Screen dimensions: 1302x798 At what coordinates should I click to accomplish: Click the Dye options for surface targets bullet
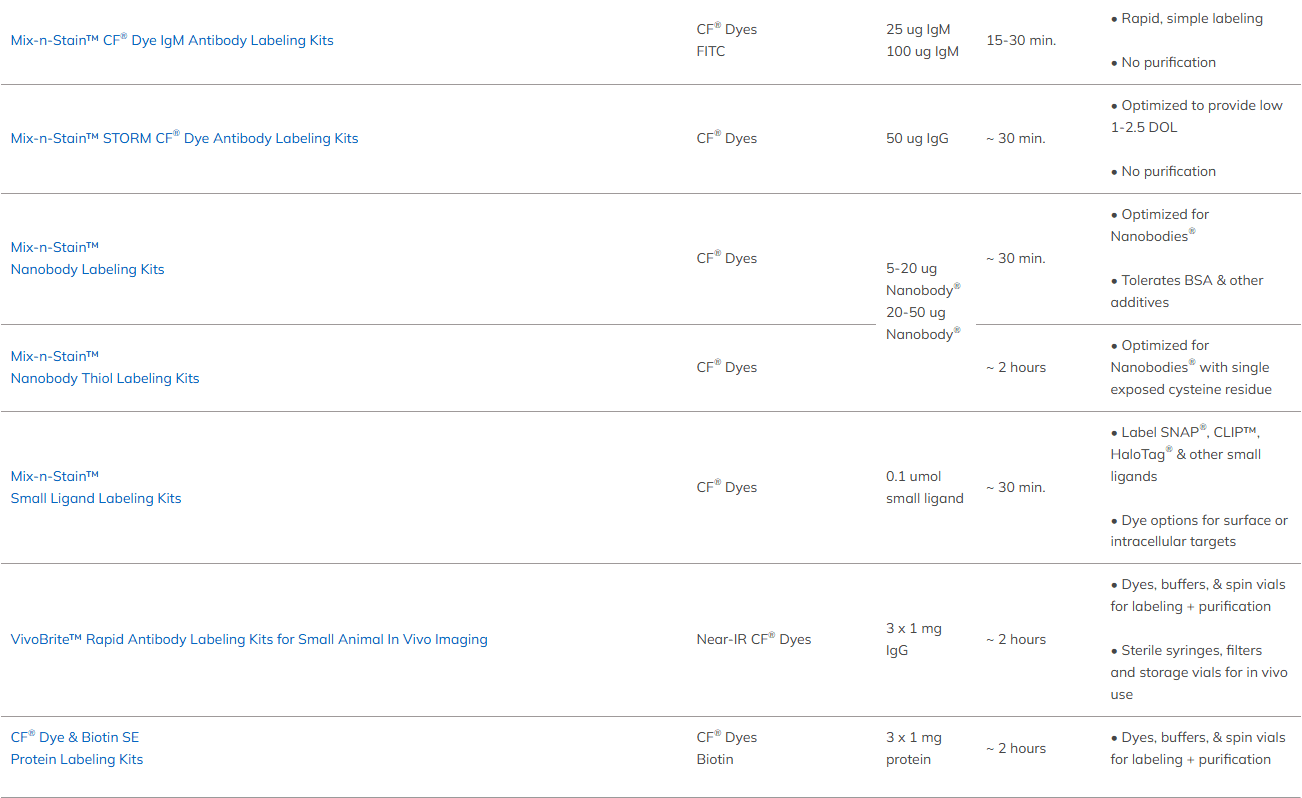pos(1198,531)
